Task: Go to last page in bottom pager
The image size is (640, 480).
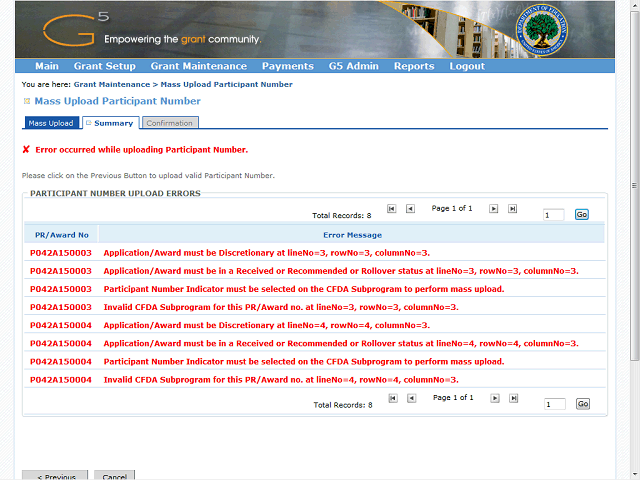Action: click(513, 398)
